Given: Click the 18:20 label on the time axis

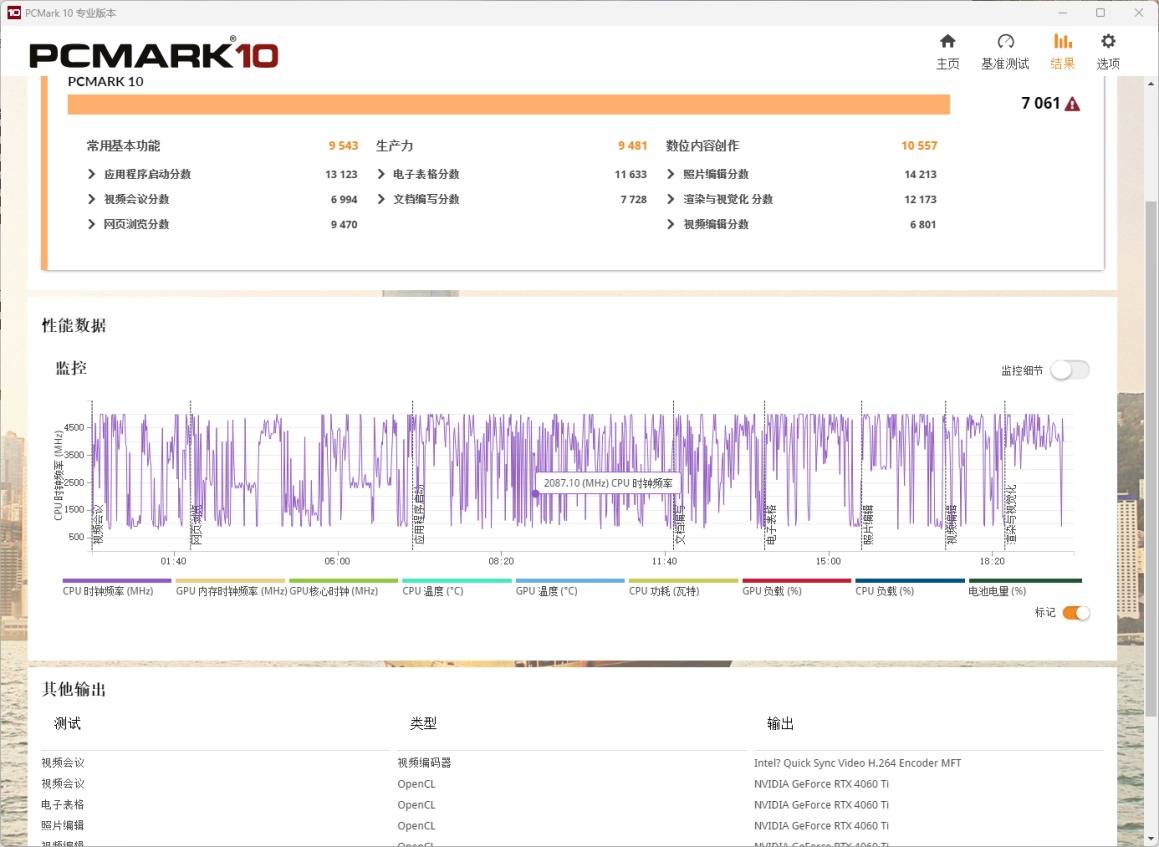Looking at the screenshot, I should tap(992, 562).
